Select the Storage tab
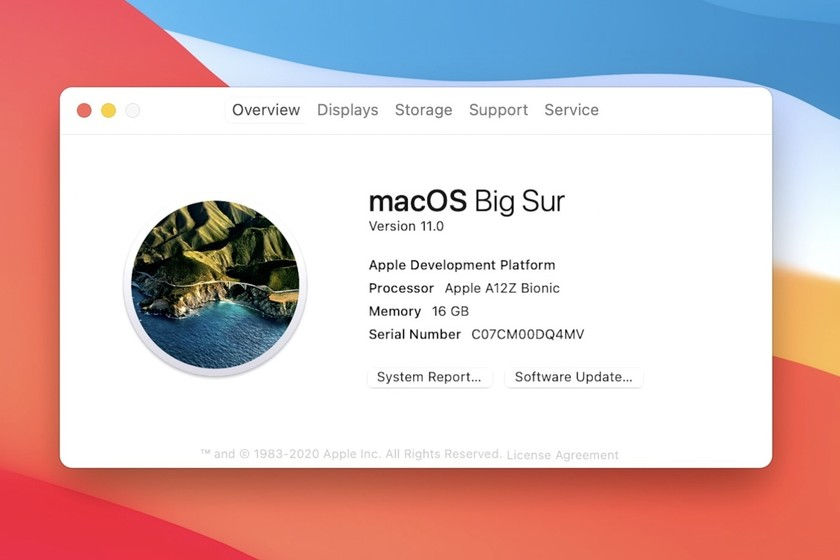The image size is (840, 560). [423, 110]
